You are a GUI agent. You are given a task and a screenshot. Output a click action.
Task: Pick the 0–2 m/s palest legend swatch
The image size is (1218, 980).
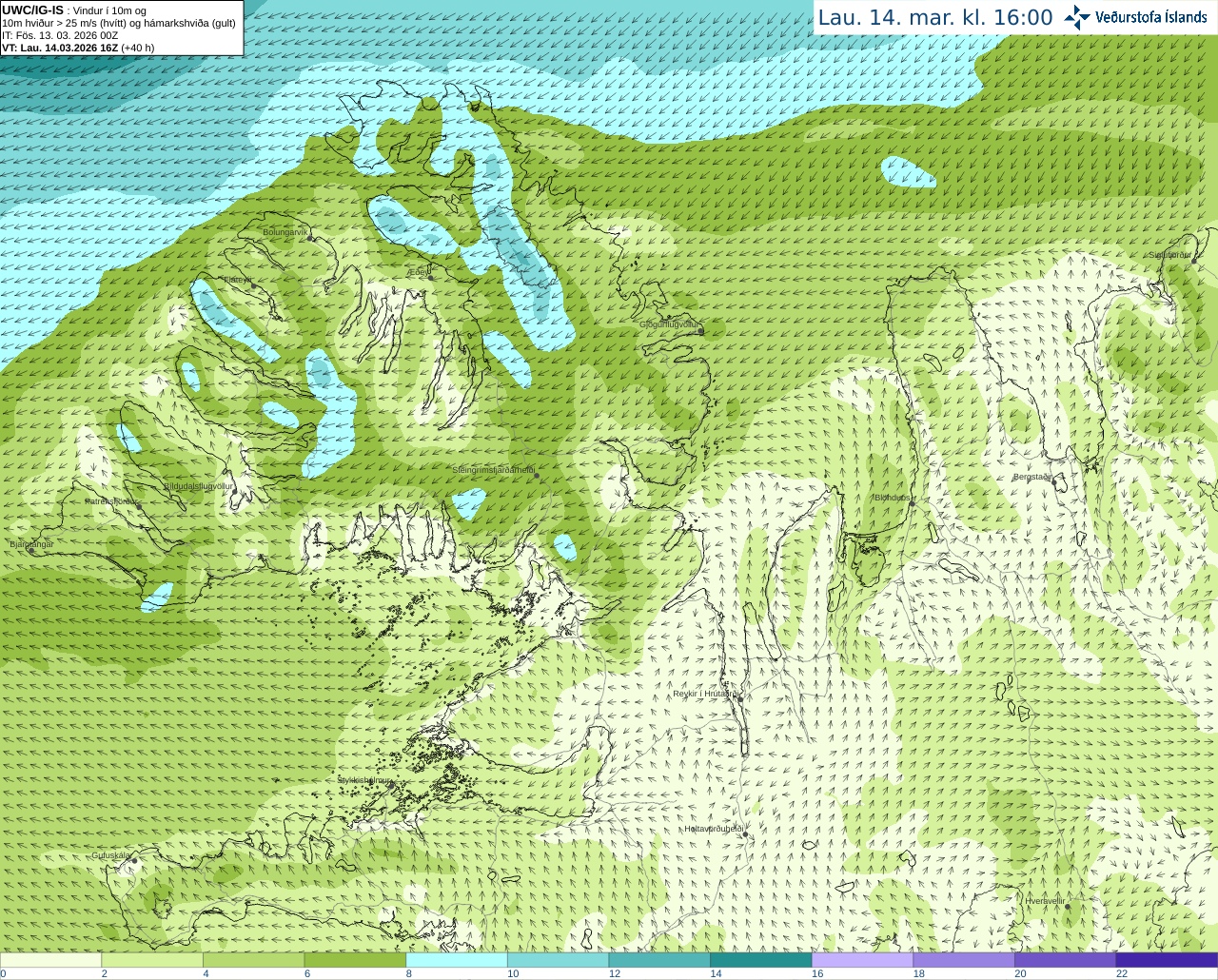click(50, 960)
